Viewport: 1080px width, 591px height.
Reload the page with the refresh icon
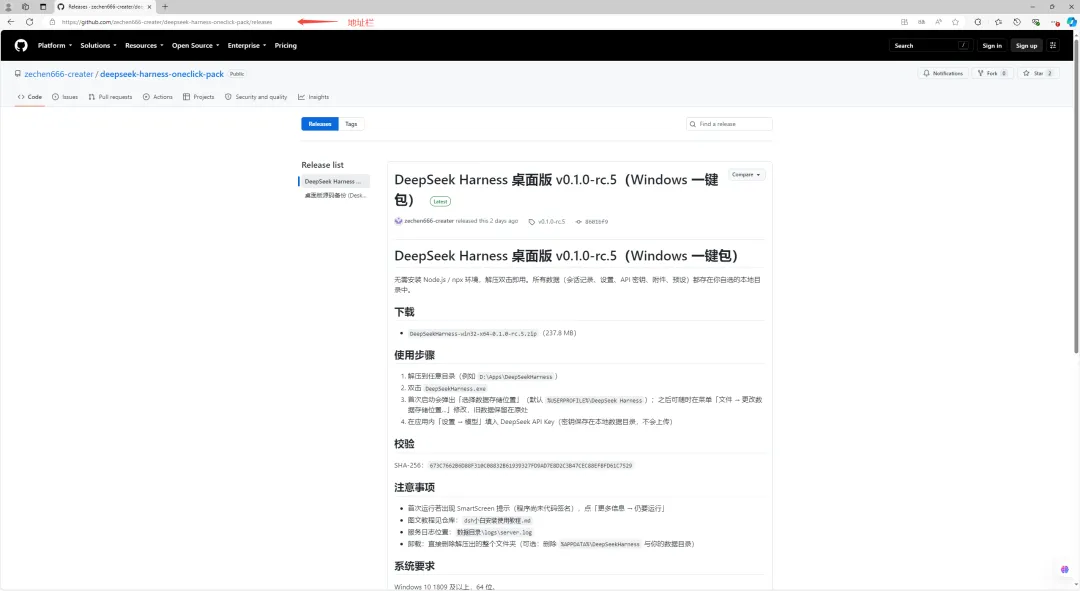(x=30, y=22)
